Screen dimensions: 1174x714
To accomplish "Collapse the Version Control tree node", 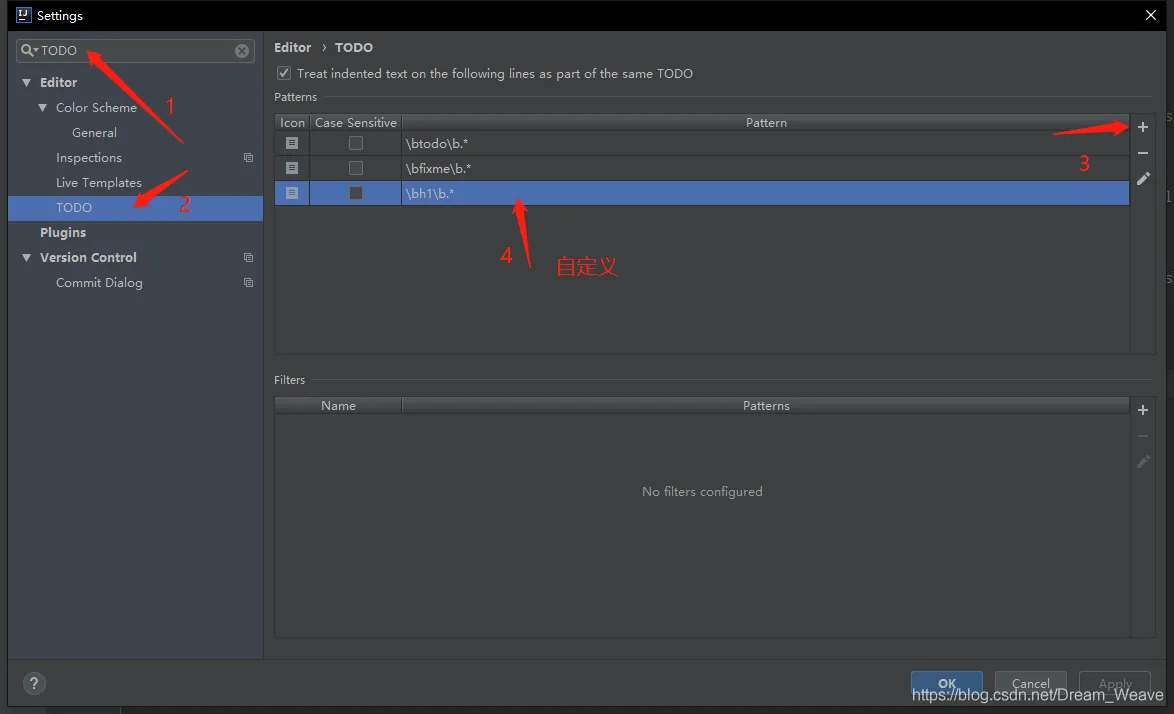I will [x=27, y=257].
